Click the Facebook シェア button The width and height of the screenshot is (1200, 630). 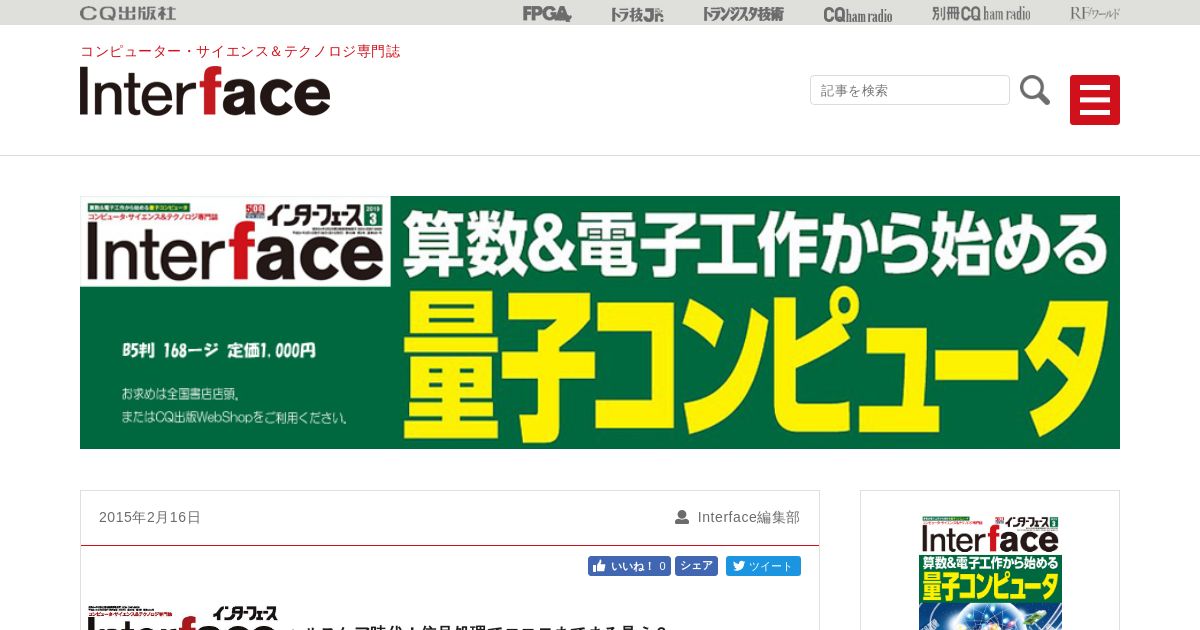pos(696,566)
